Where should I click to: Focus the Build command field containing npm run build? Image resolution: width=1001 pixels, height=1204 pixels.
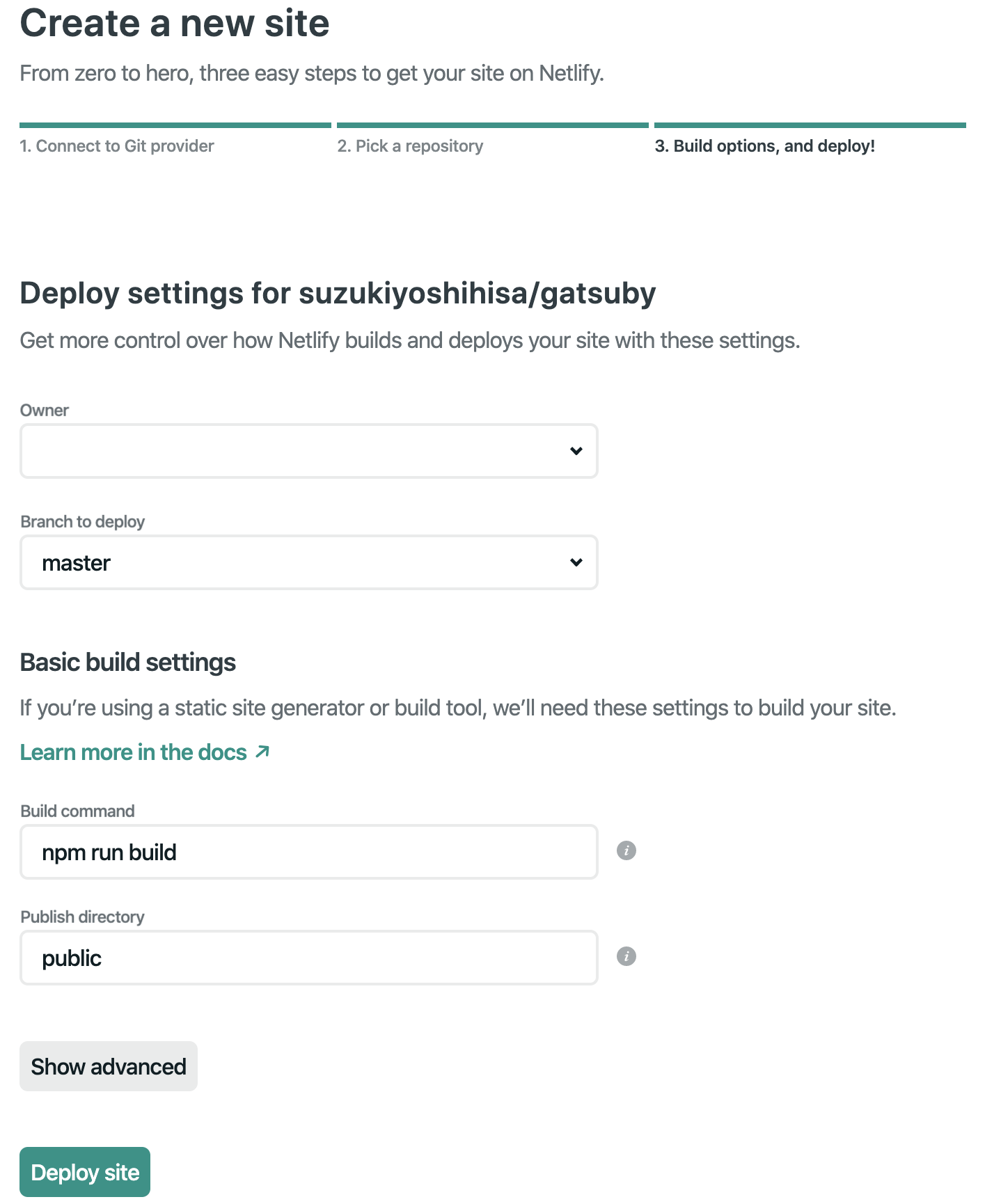click(309, 852)
